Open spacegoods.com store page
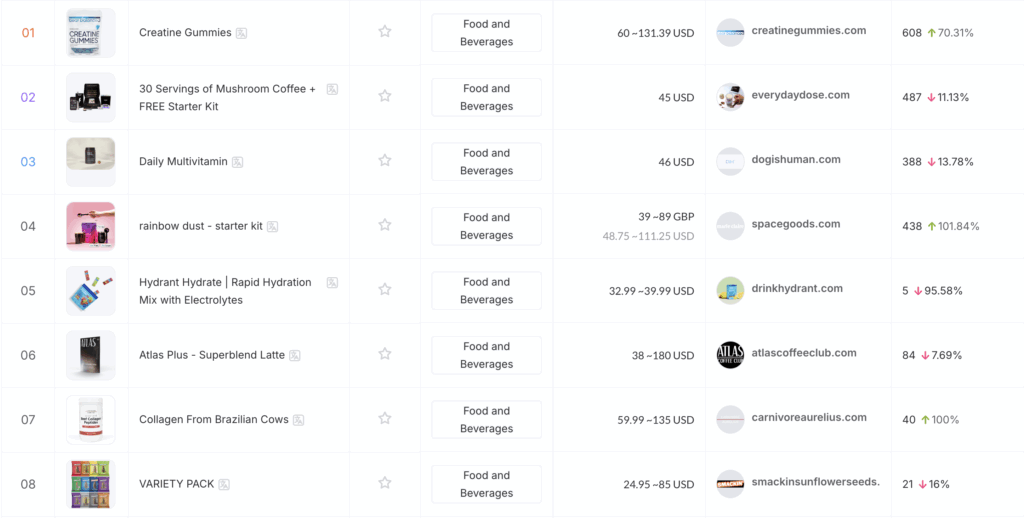The image size is (1024, 518). point(796,223)
